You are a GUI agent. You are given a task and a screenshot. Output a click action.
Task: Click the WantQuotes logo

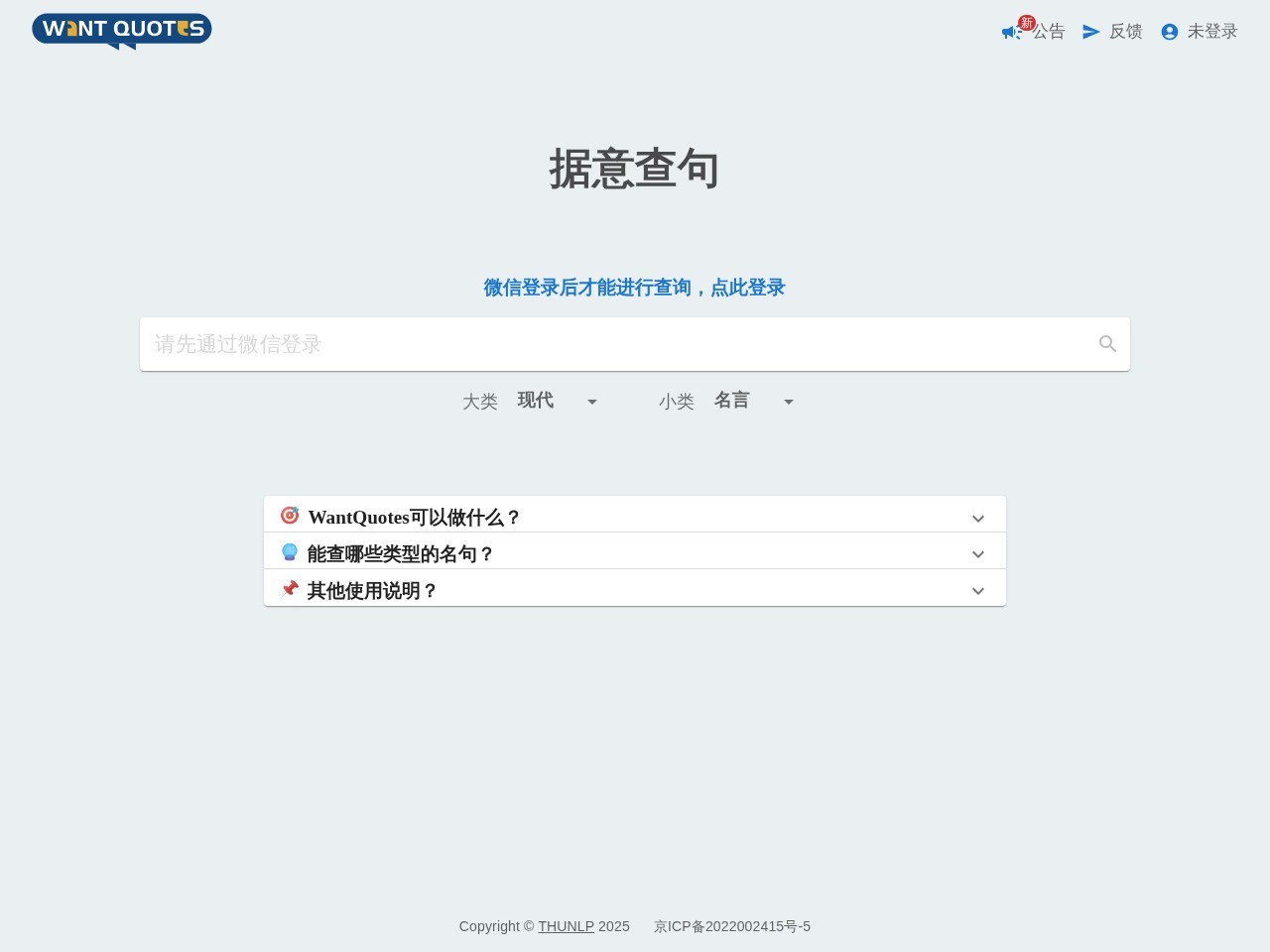click(122, 31)
